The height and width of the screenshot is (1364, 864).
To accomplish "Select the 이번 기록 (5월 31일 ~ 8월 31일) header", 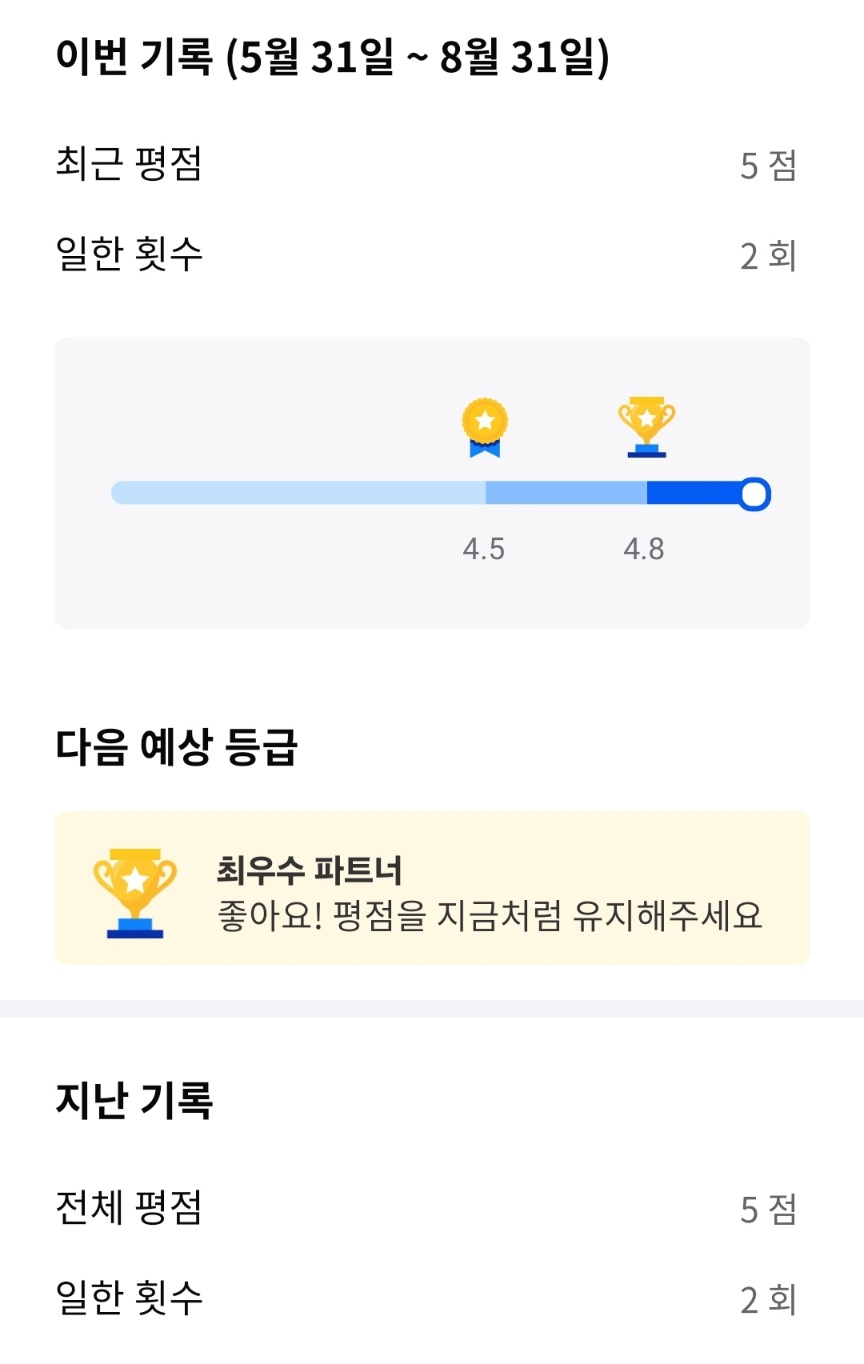I will point(332,60).
